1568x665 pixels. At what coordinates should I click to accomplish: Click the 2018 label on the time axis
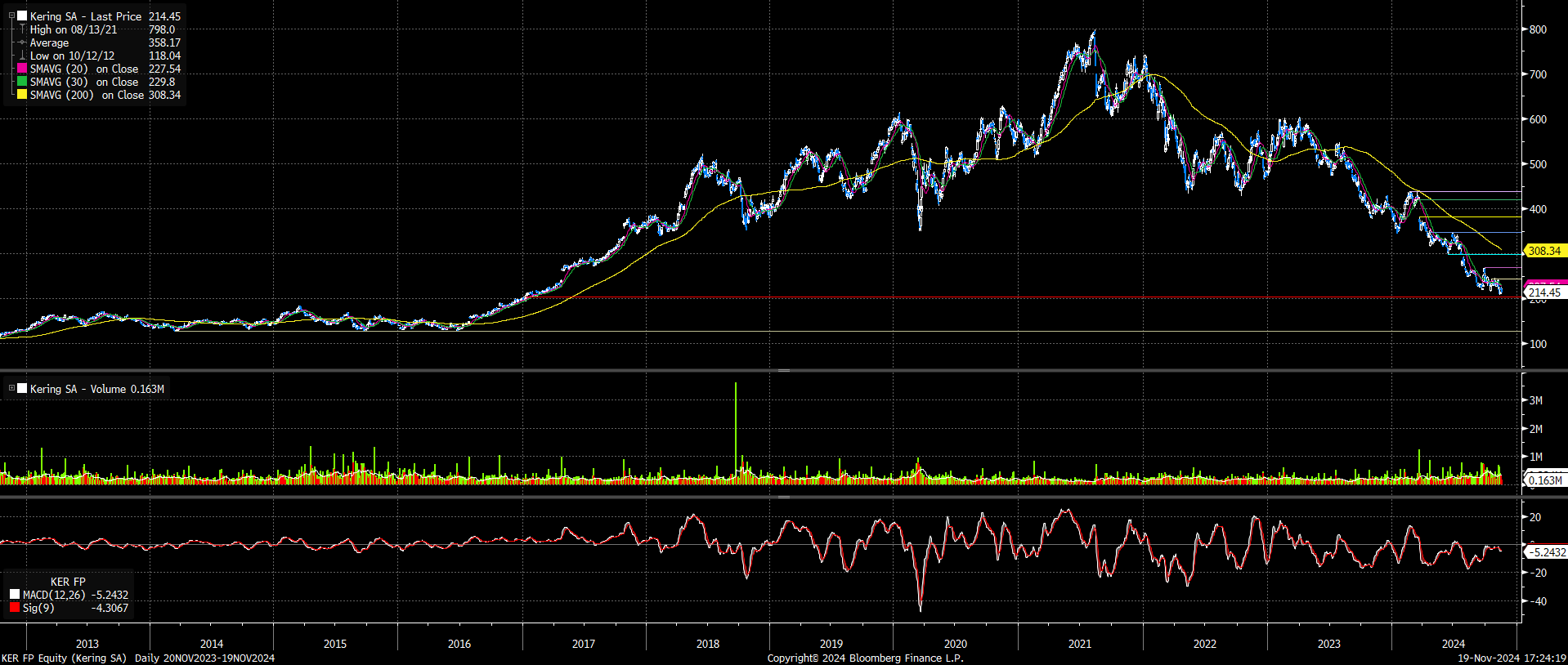(708, 644)
